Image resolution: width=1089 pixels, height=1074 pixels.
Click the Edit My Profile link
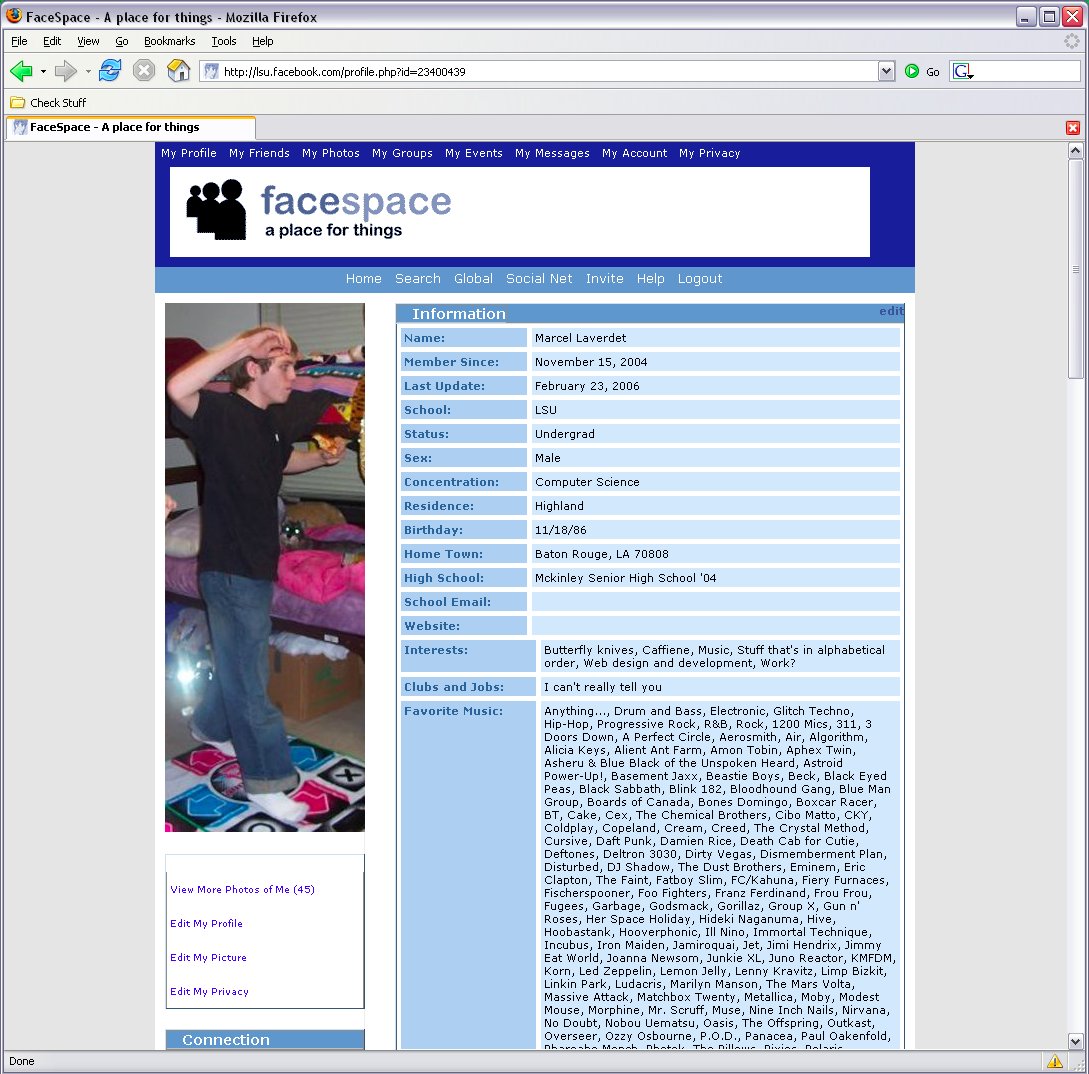click(206, 923)
